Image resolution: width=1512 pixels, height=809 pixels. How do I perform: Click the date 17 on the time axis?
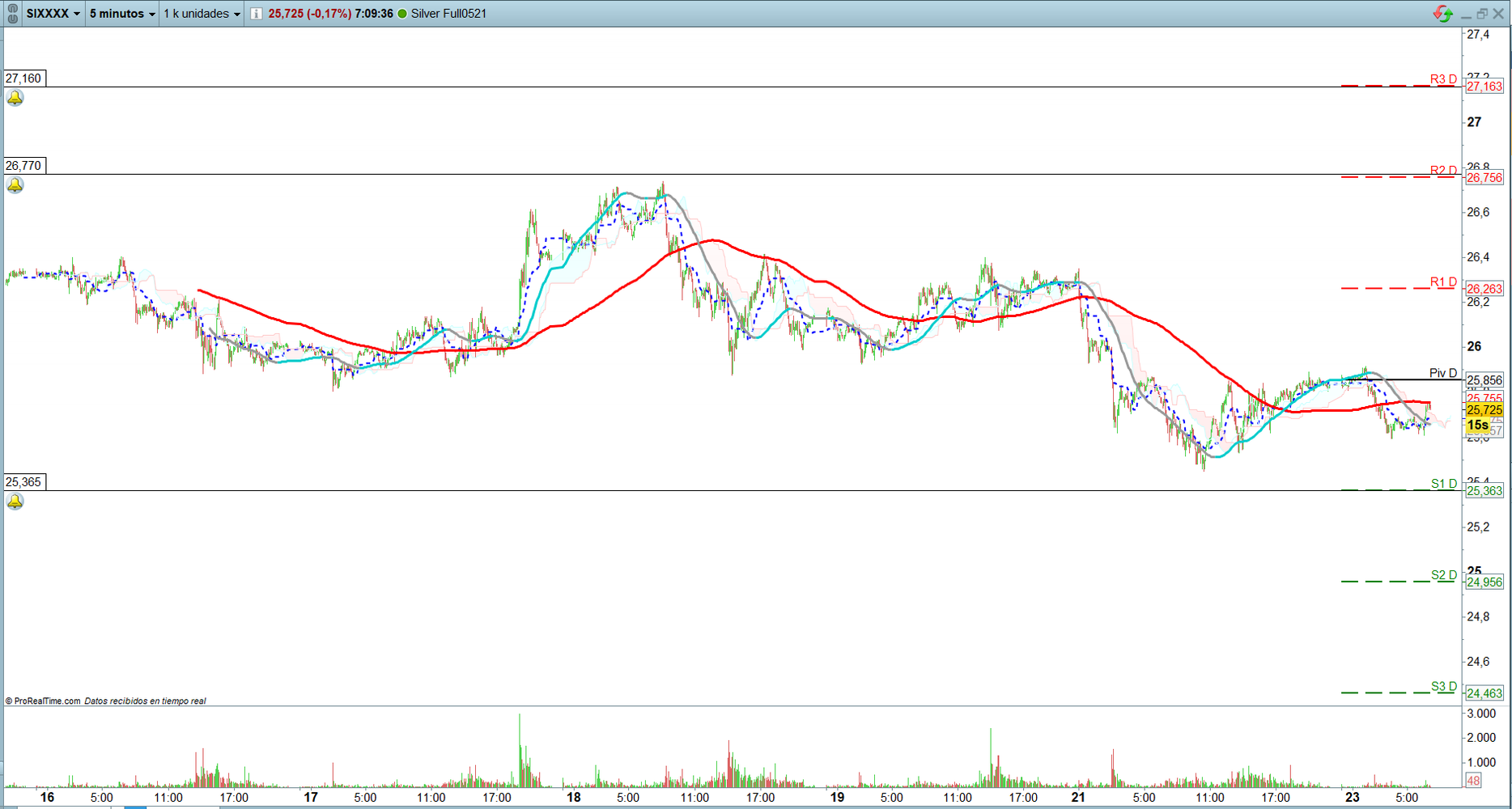[x=311, y=798]
